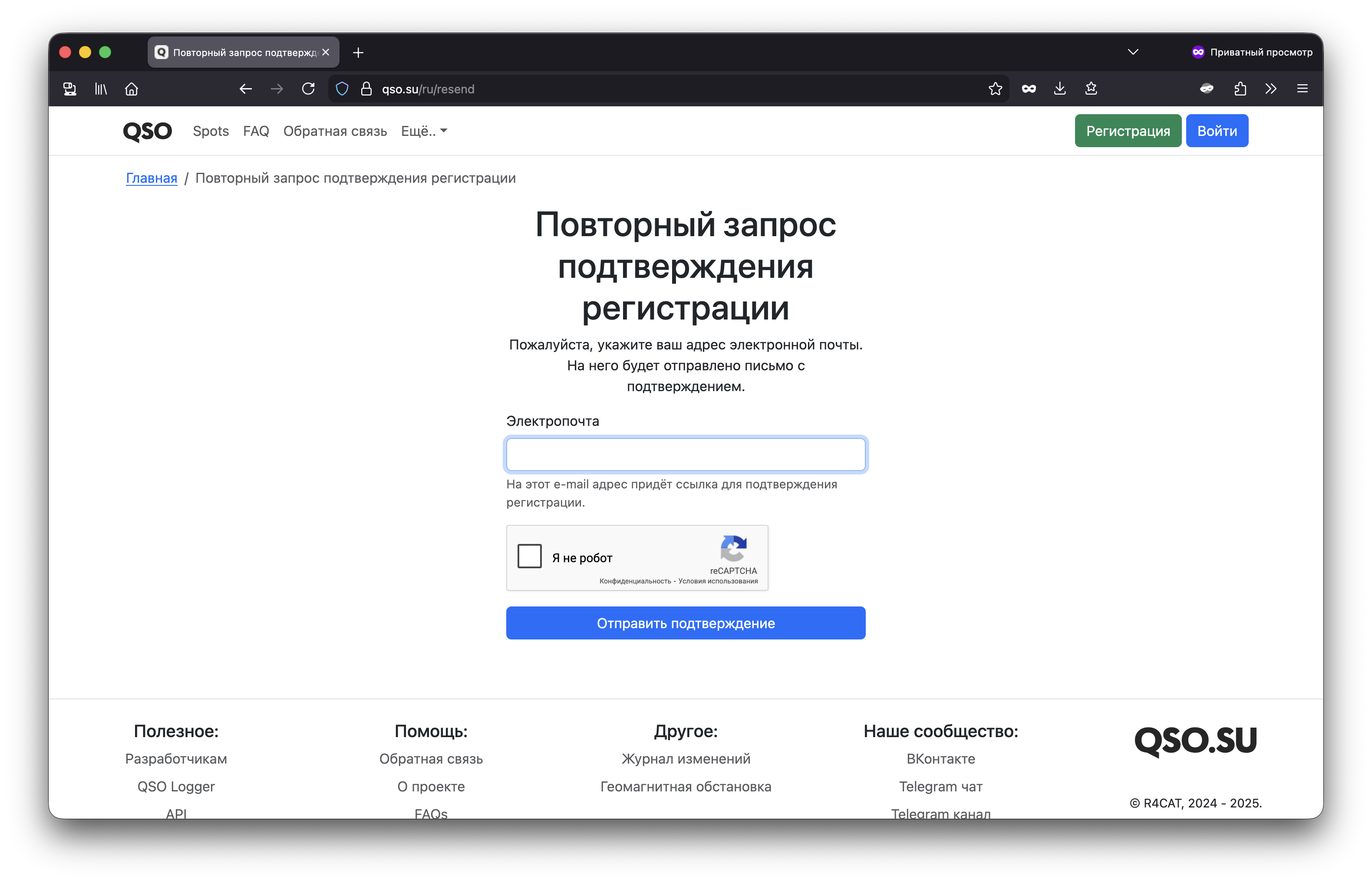Open a new tab with plus button
Image resolution: width=1372 pixels, height=883 pixels.
[358, 53]
